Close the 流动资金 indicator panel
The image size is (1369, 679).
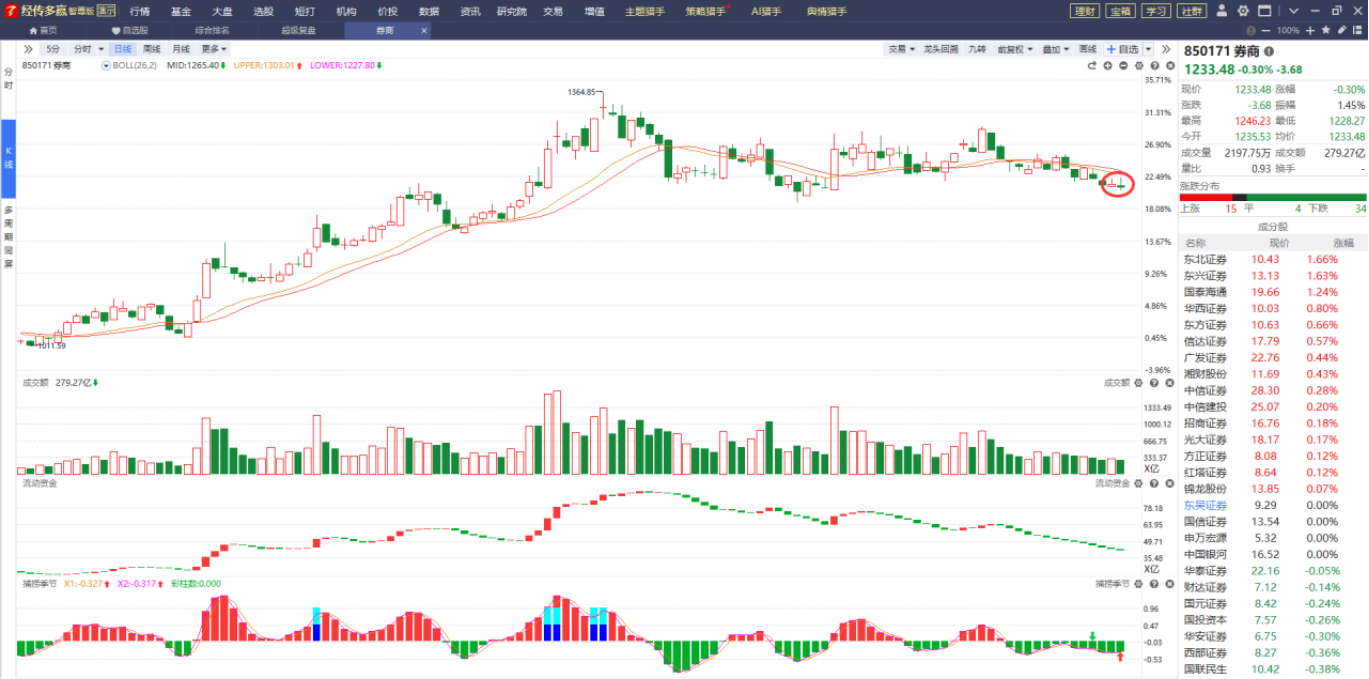click(1167, 483)
